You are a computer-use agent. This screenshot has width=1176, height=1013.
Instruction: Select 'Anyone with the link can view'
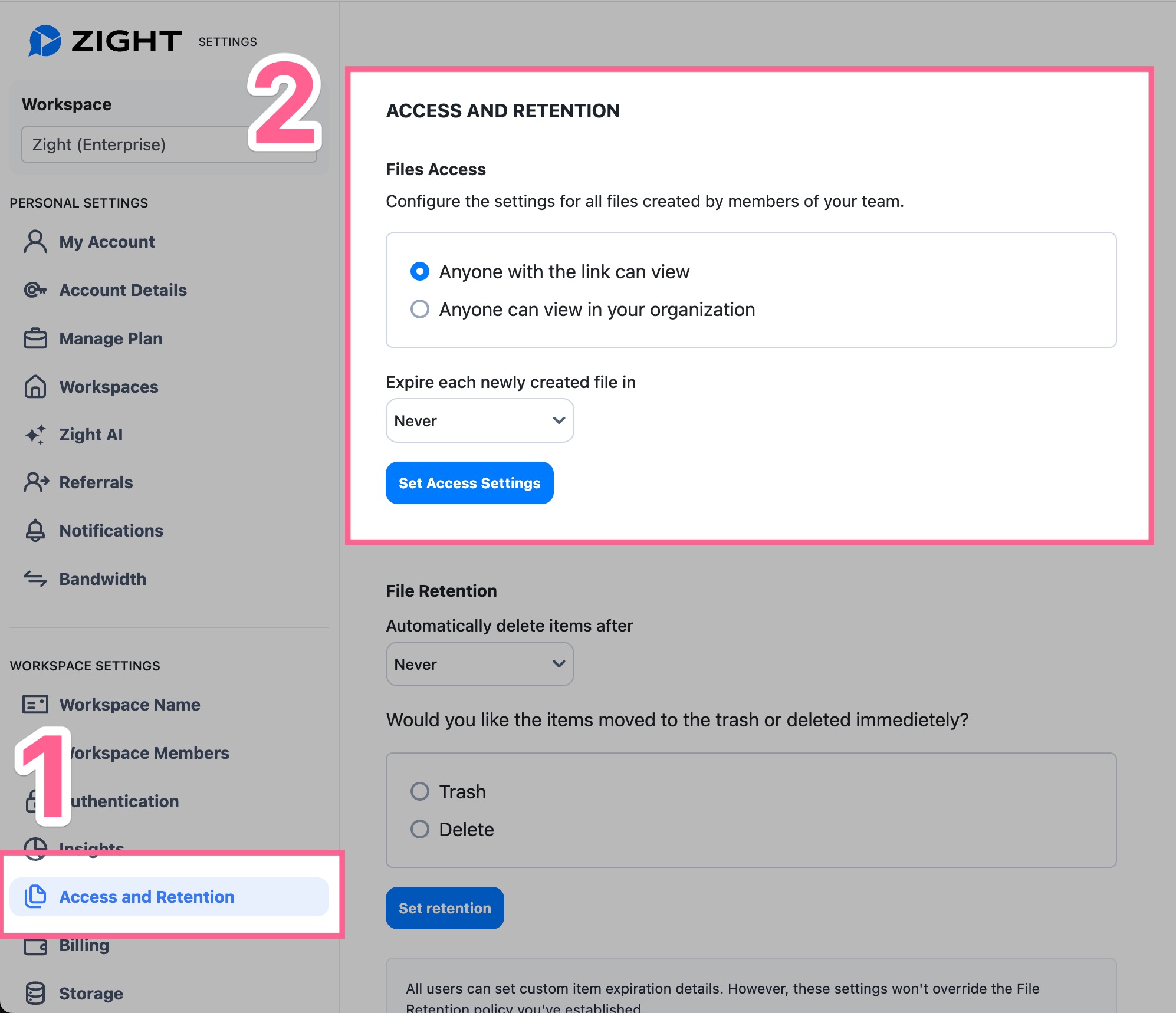(420, 272)
